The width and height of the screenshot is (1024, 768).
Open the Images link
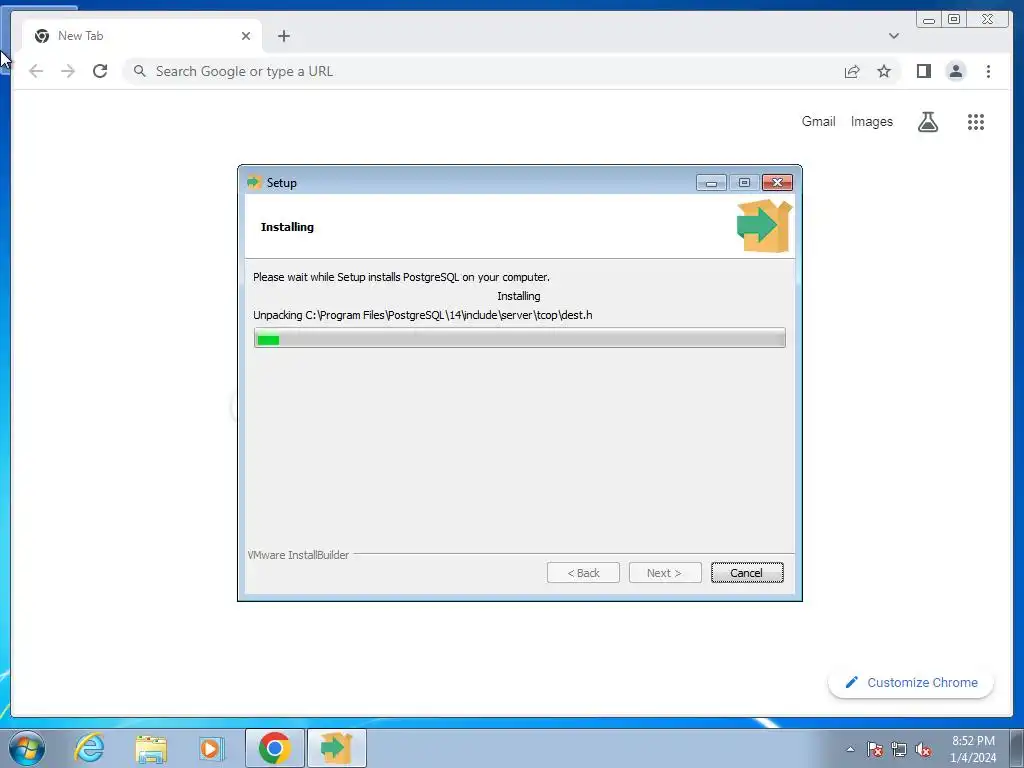pos(871,121)
